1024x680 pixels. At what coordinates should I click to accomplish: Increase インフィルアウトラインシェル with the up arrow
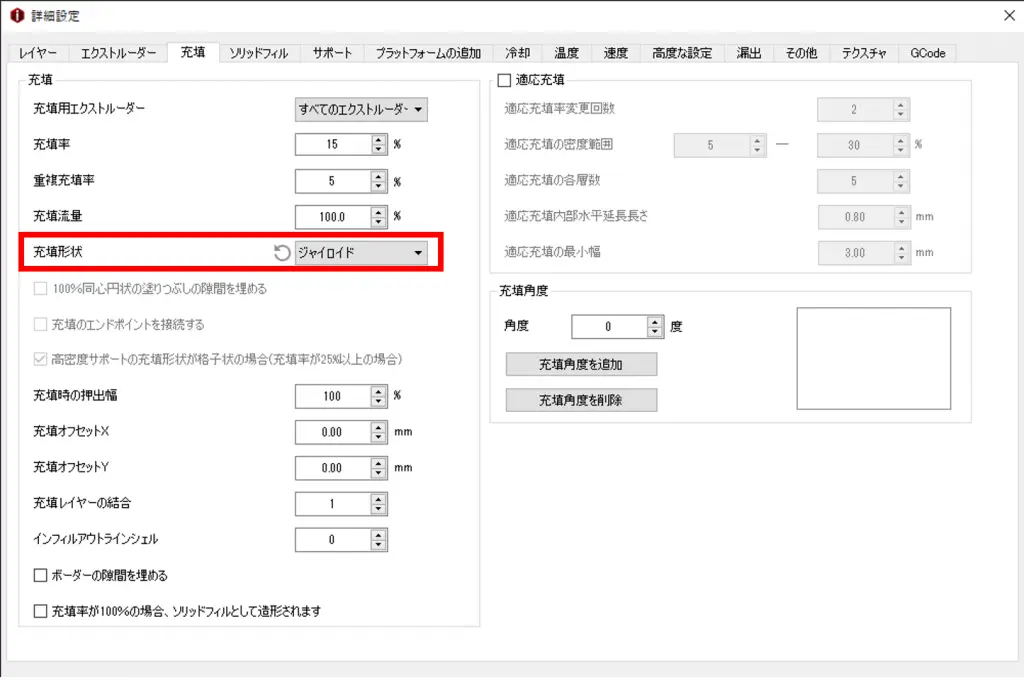(378, 535)
